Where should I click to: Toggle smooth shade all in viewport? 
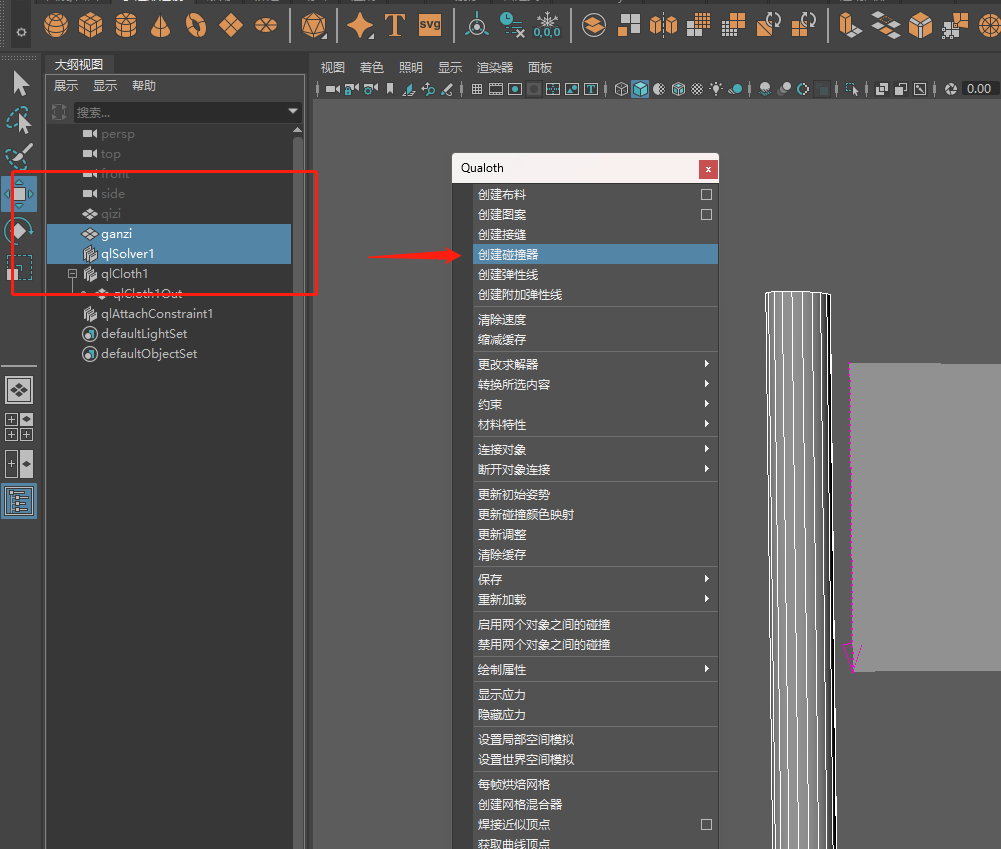(x=640, y=89)
